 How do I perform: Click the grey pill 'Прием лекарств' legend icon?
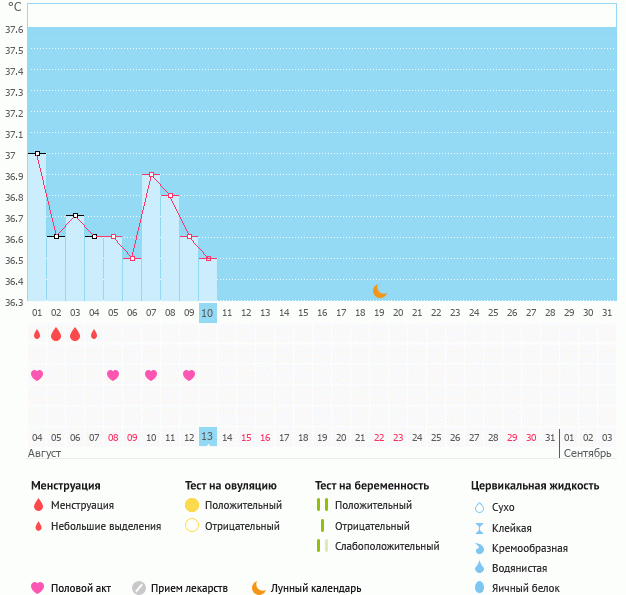point(139,588)
